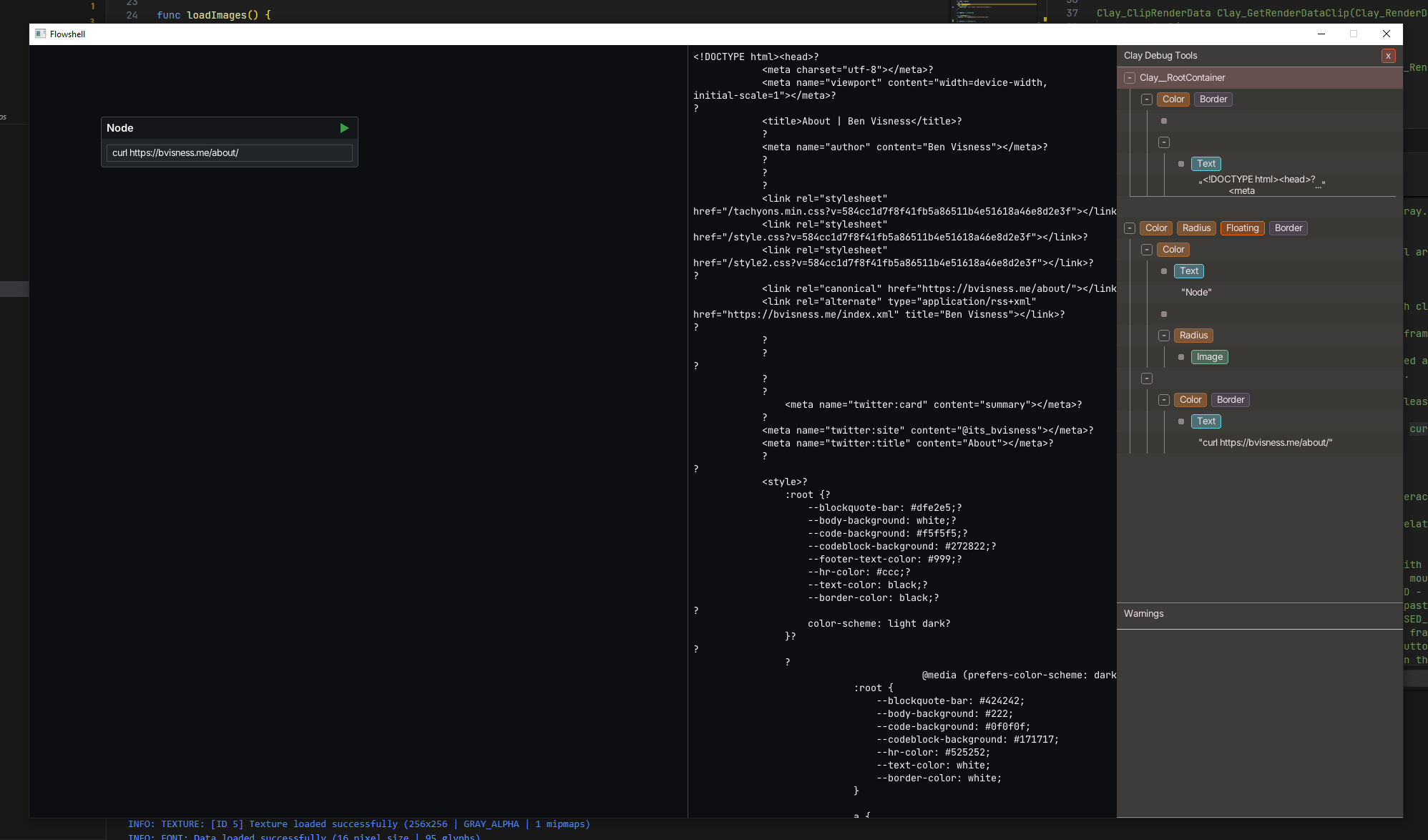1428x840 pixels.
Task: Click the curl command input field
Action: tap(229, 153)
